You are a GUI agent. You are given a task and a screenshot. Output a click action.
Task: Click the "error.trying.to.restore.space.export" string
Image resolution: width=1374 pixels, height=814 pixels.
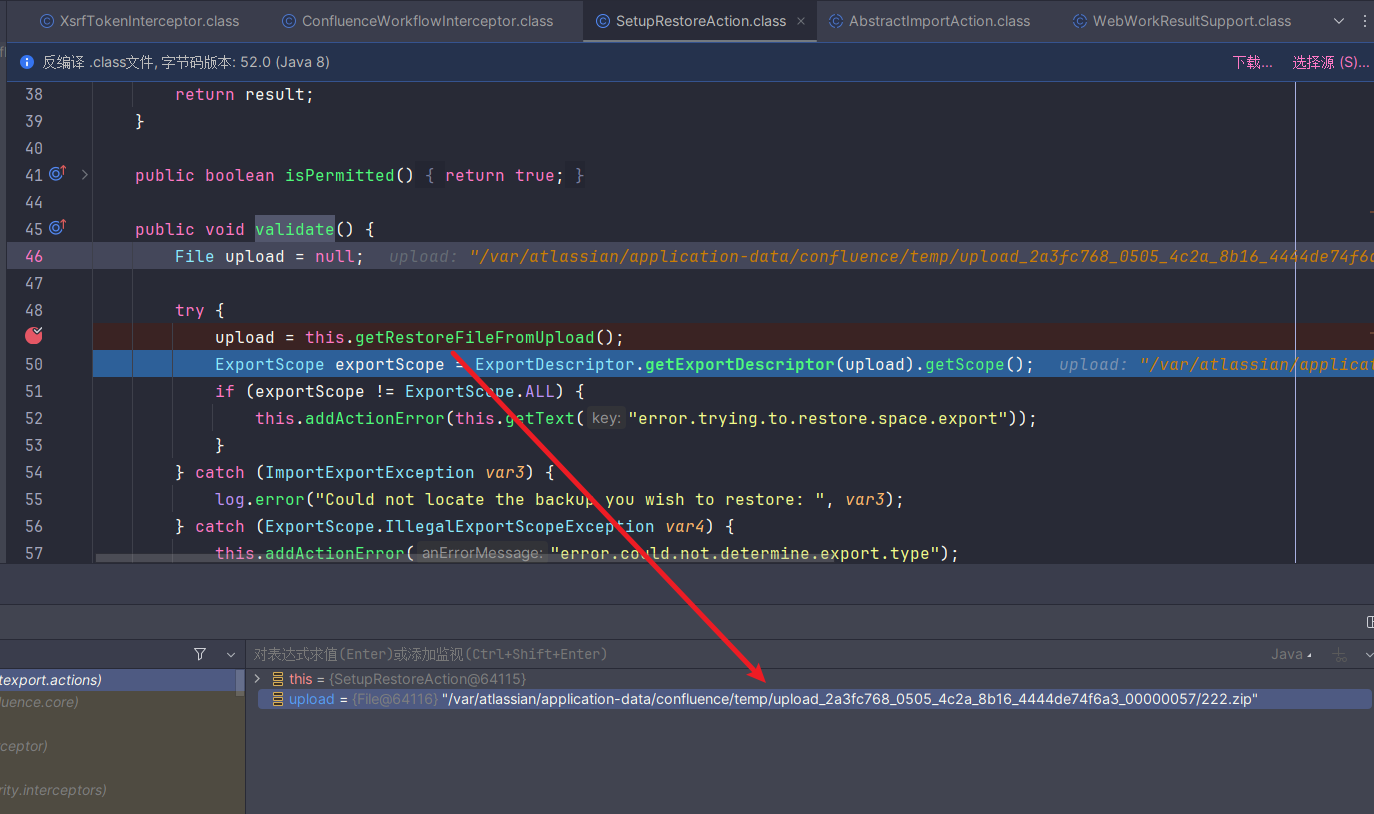[x=817, y=418]
